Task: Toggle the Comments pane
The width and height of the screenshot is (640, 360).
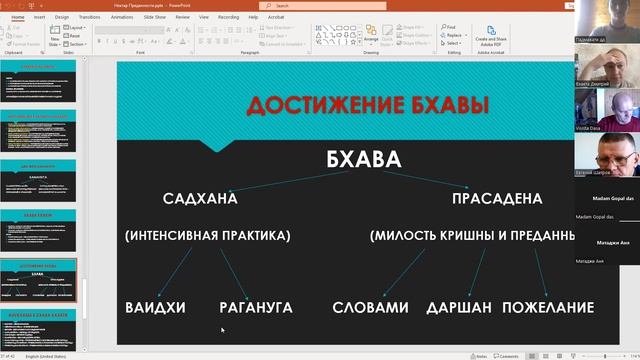Action: click(x=506, y=356)
